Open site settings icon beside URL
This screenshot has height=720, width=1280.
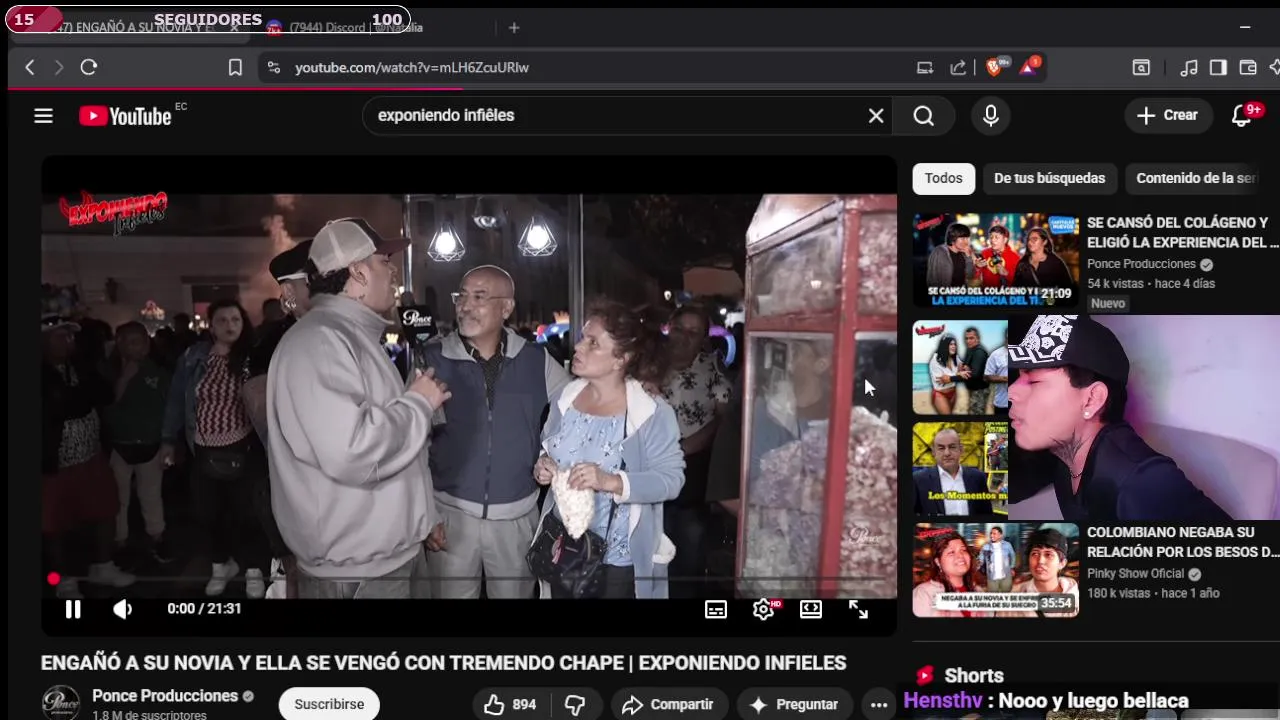274,67
